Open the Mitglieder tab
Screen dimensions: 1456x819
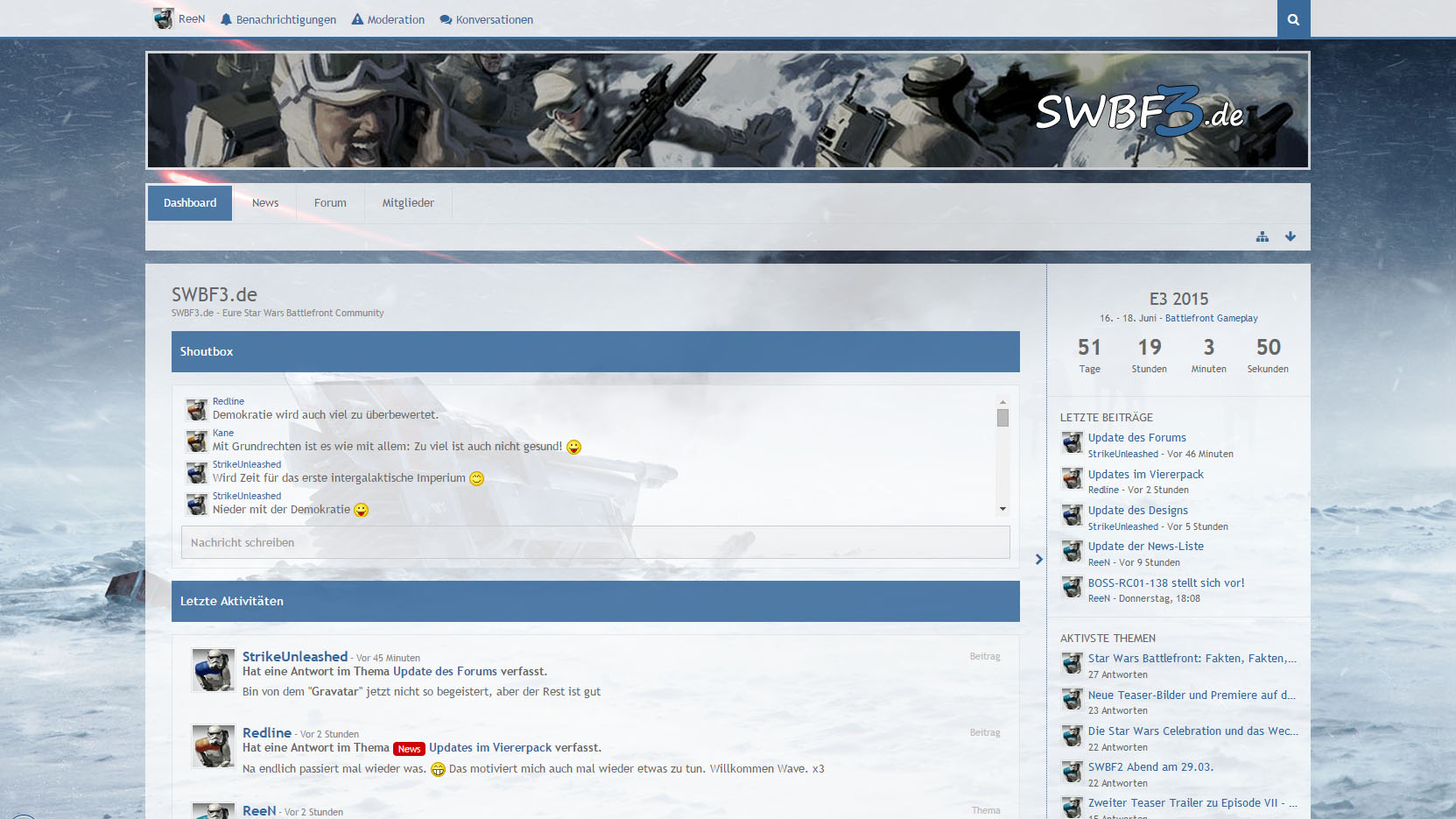tap(408, 202)
